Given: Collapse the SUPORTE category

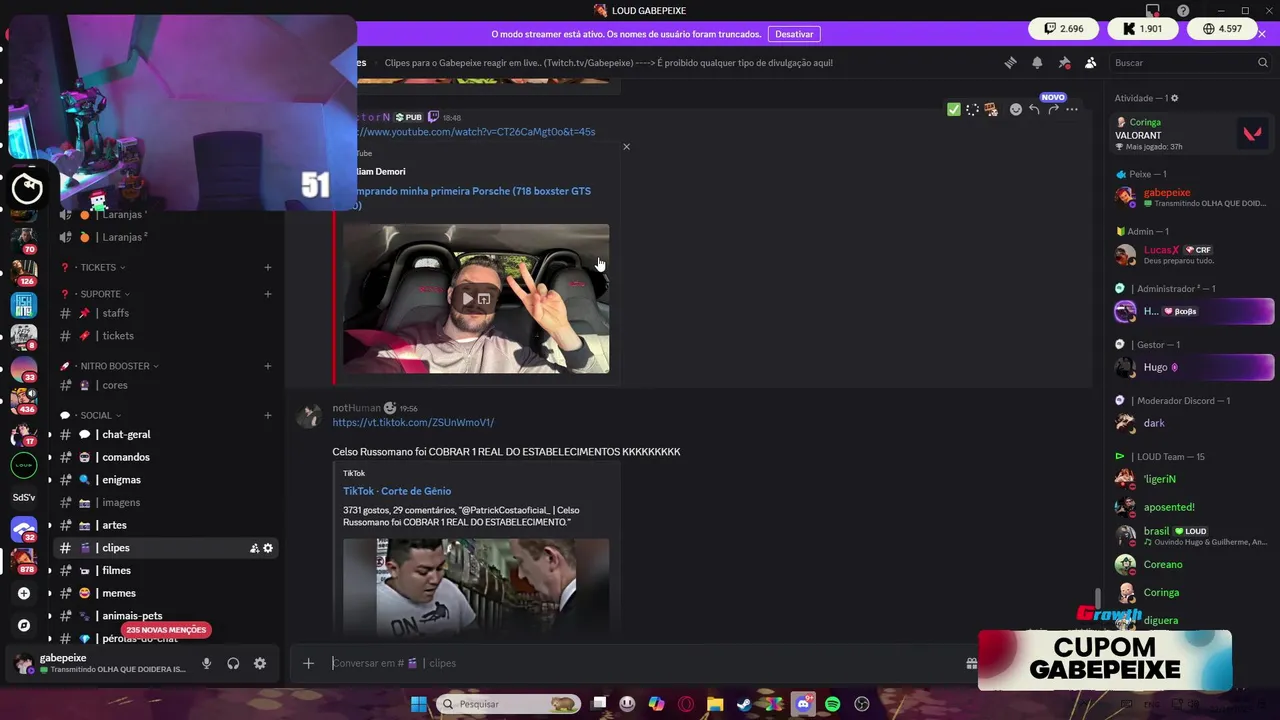Looking at the screenshot, I should tap(101, 294).
